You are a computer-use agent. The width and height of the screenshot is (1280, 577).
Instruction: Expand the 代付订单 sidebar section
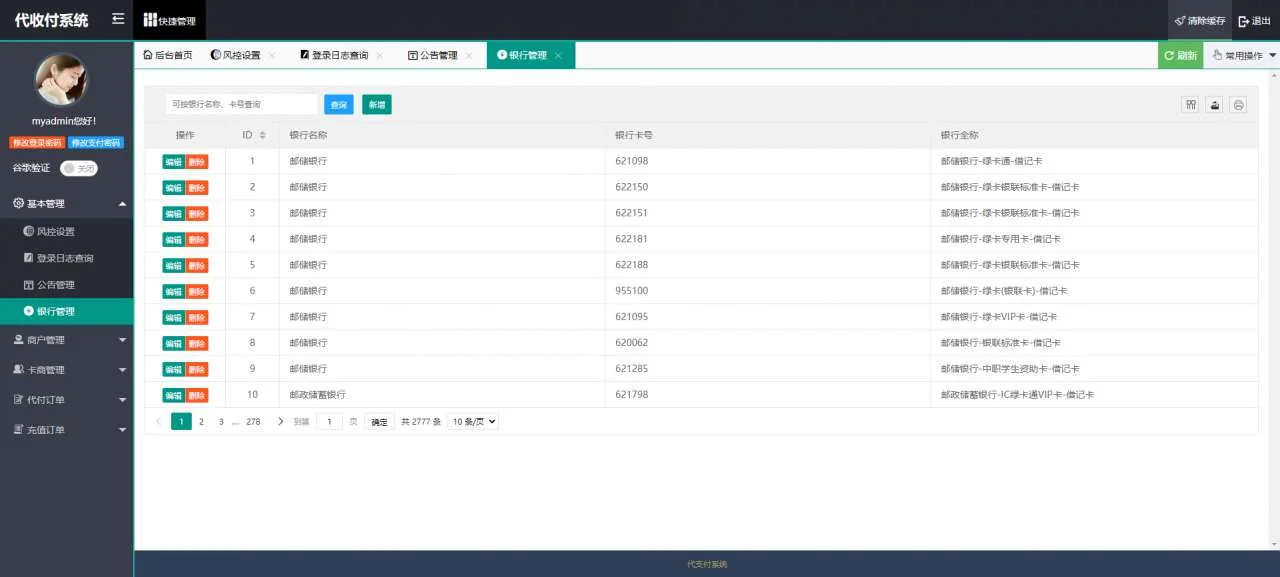67,400
